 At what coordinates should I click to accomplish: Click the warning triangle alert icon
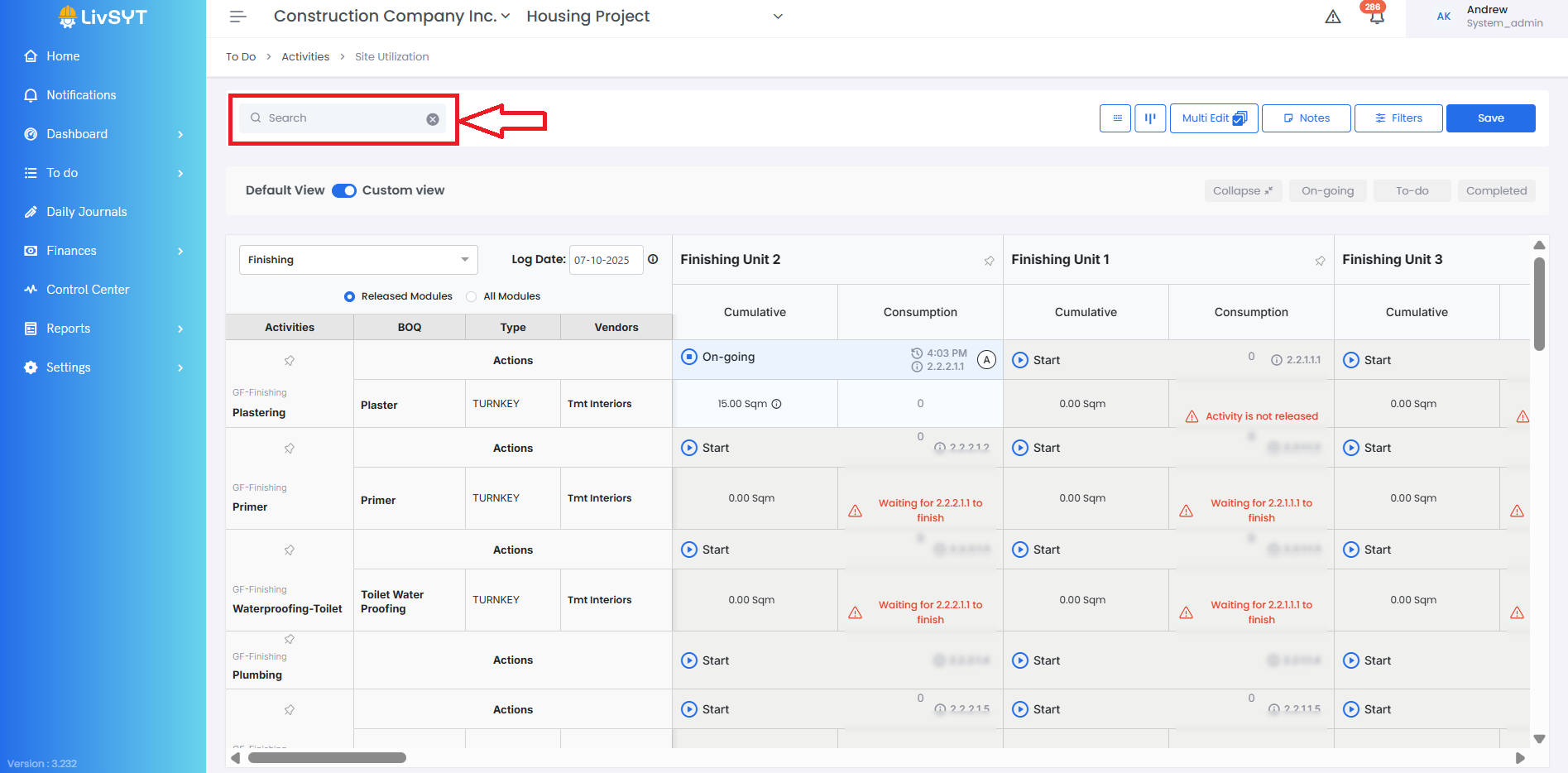[1333, 17]
